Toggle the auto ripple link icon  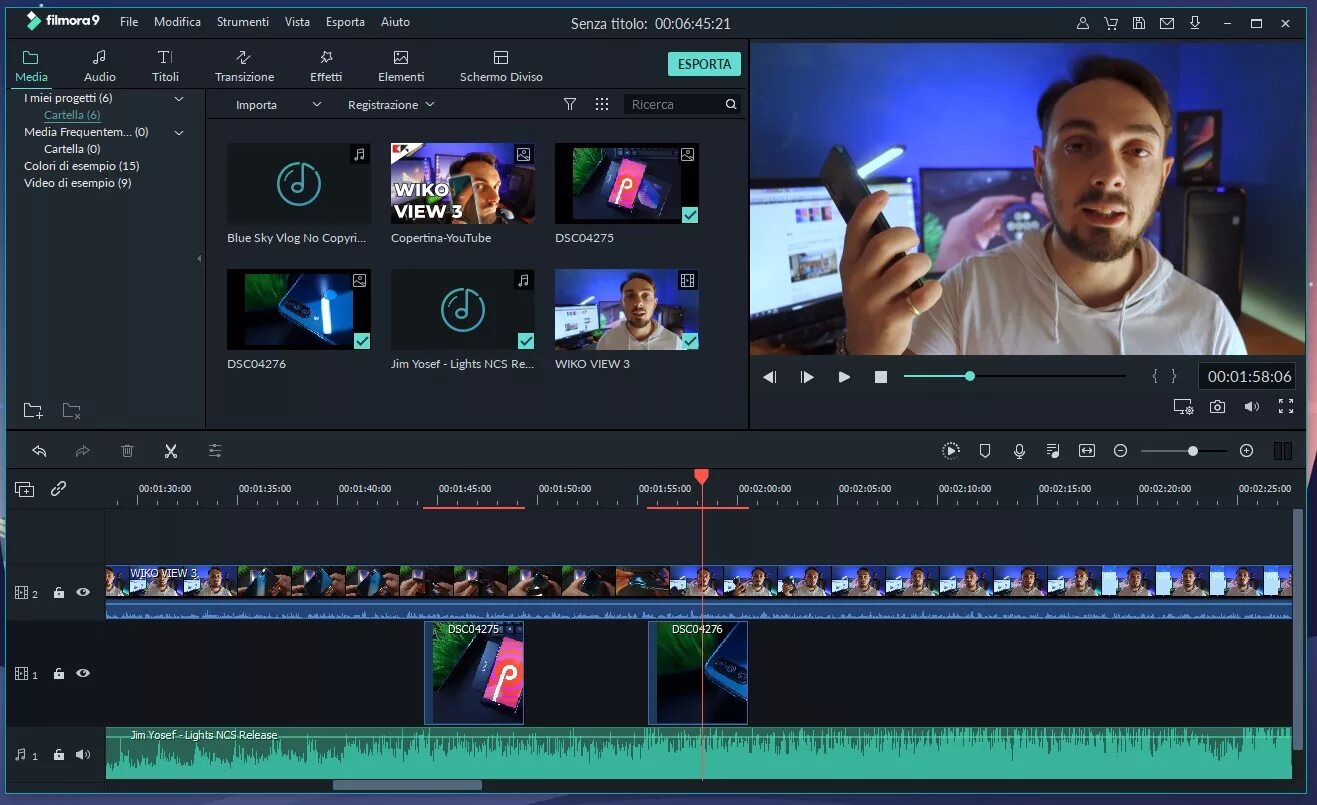coord(58,489)
